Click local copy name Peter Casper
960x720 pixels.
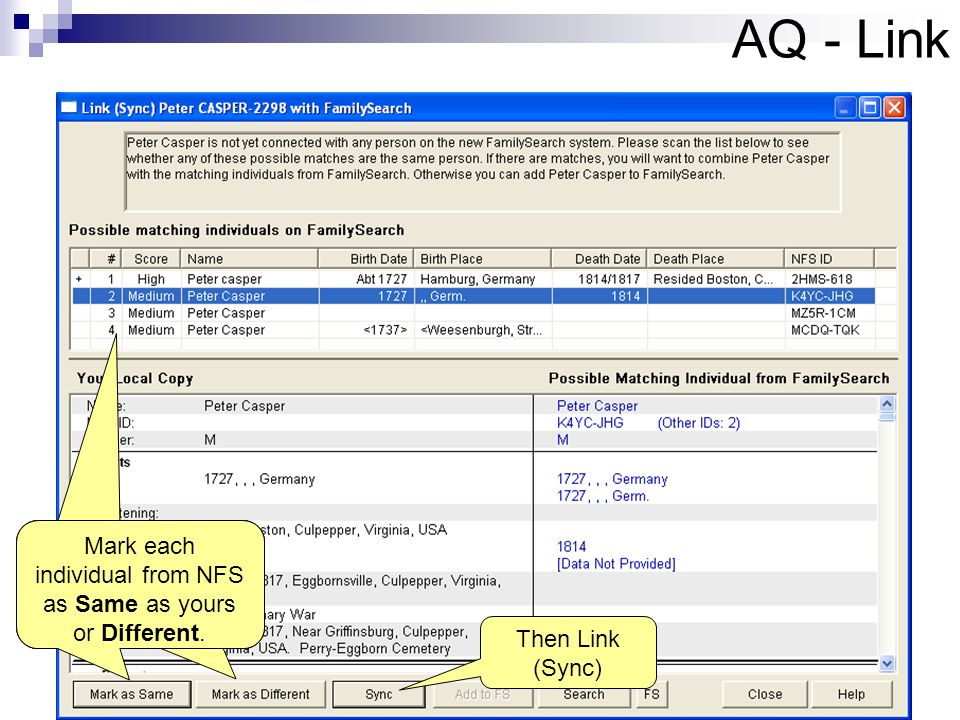tap(244, 406)
